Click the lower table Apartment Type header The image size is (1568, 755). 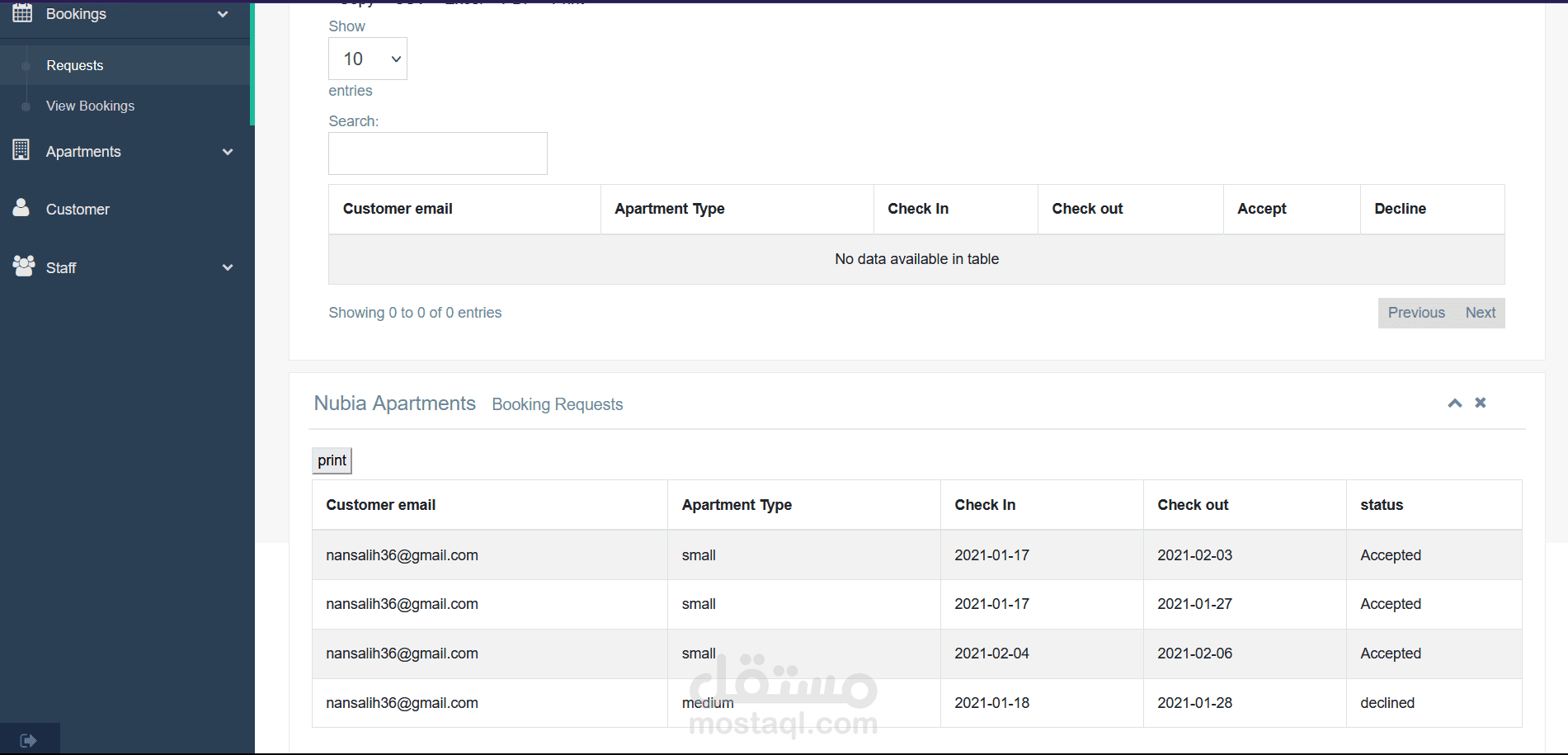(x=804, y=505)
